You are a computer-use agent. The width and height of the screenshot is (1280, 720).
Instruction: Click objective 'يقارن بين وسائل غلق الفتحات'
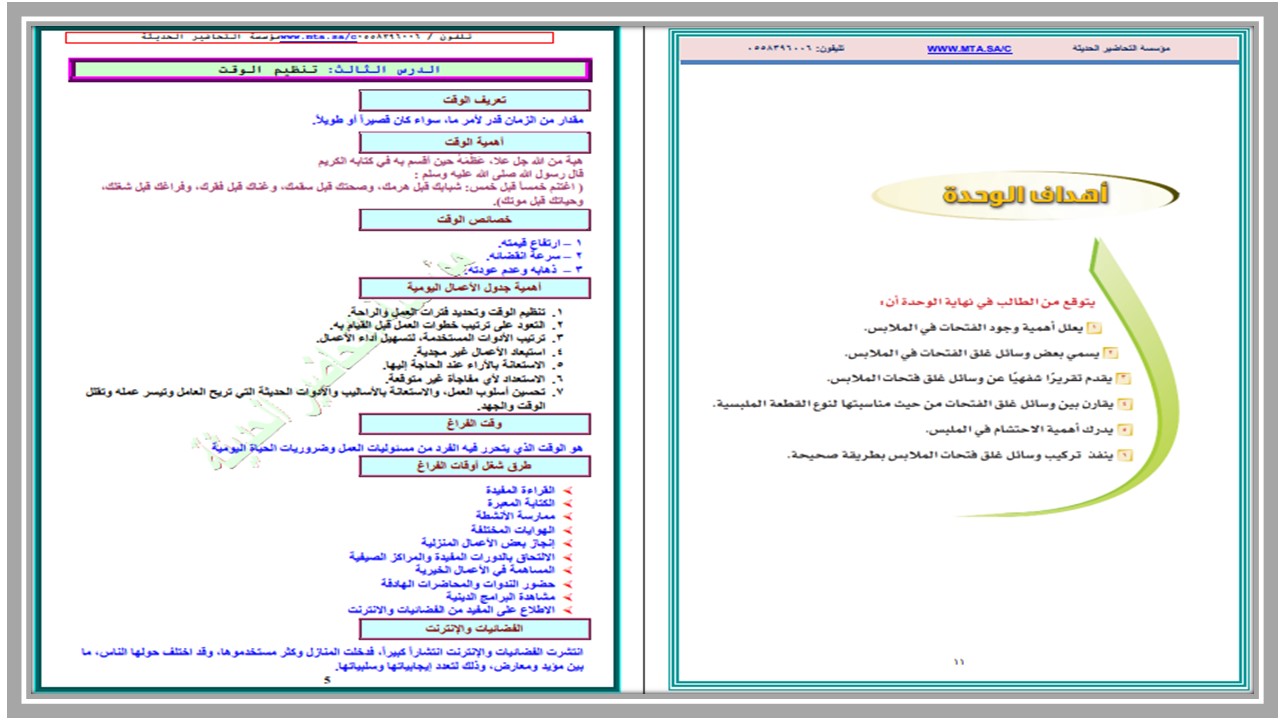(923, 404)
